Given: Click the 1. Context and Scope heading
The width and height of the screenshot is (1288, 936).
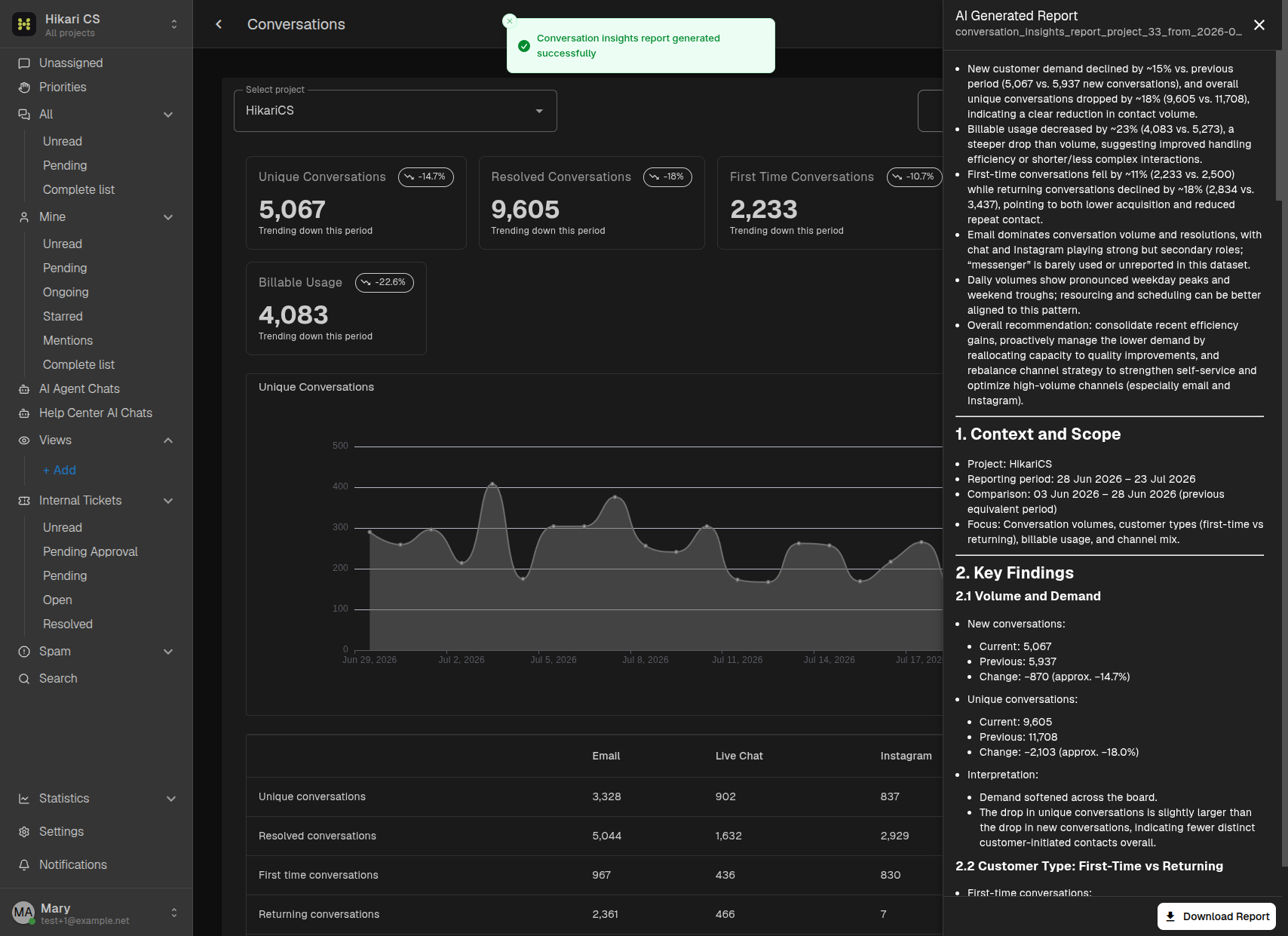Looking at the screenshot, I should tap(1038, 434).
